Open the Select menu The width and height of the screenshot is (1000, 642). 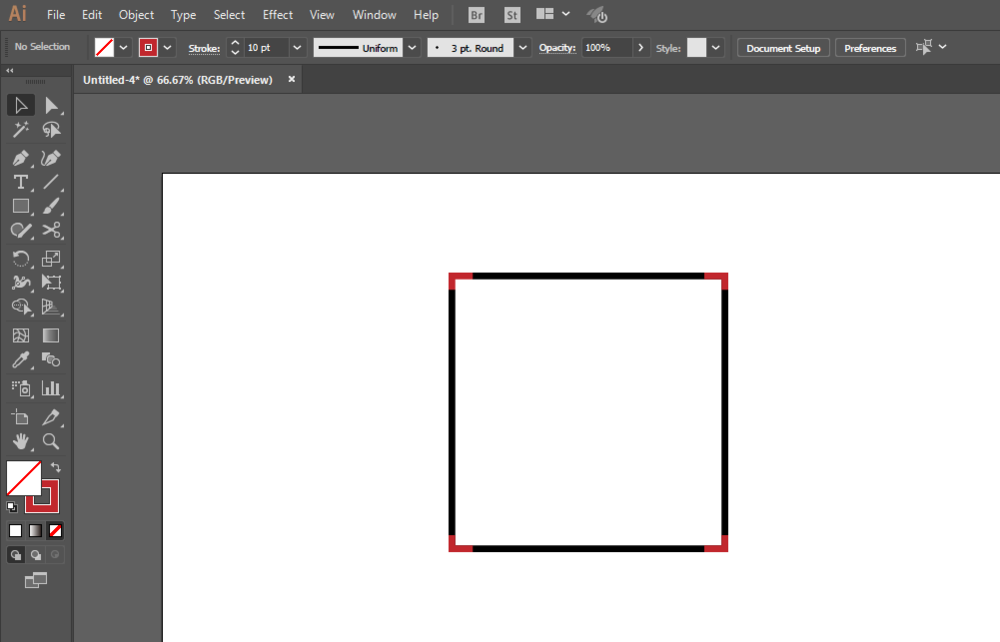click(229, 14)
